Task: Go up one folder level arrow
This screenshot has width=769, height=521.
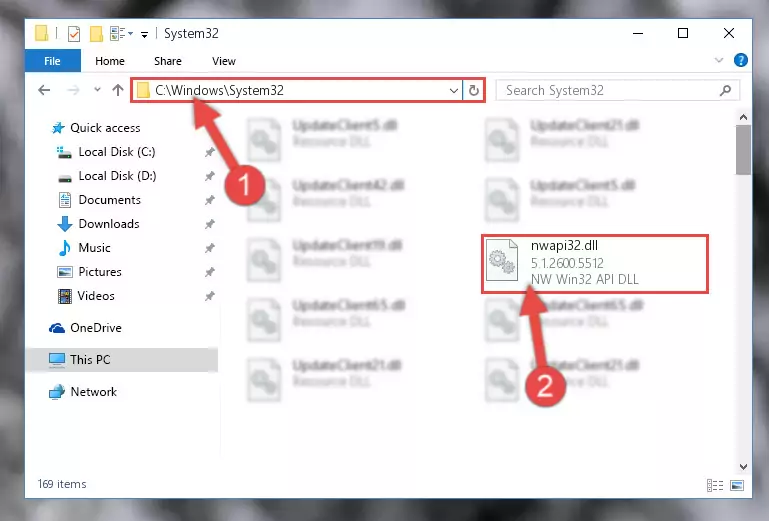Action: tap(118, 90)
